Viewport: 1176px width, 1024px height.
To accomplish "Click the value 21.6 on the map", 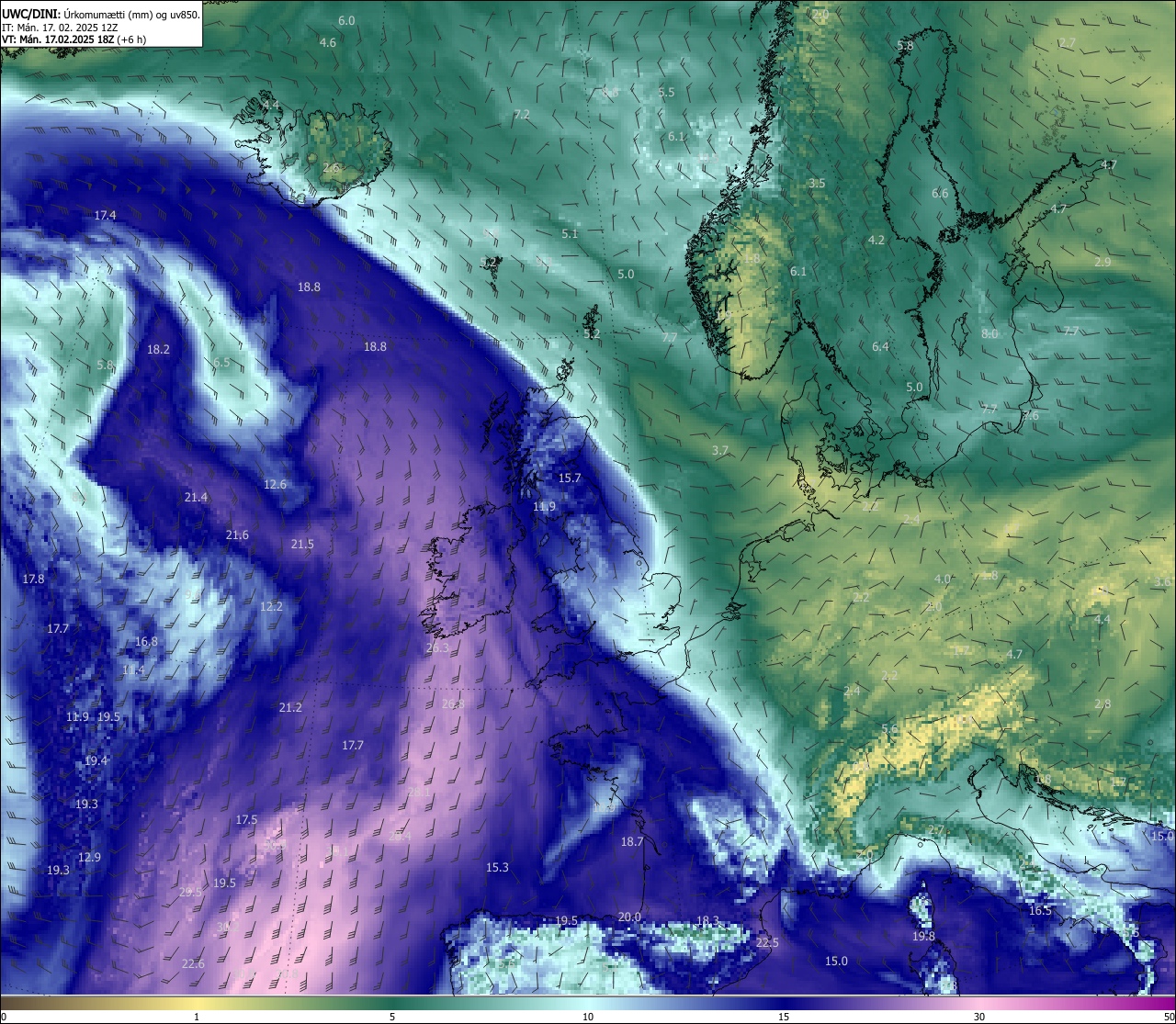I will 237,535.
